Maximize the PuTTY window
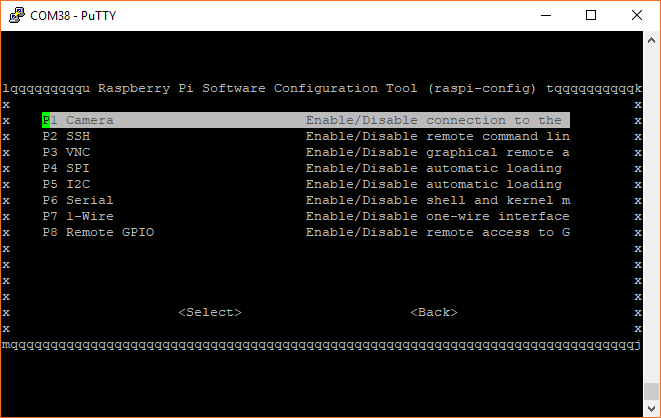Viewport: 661px width, 418px height. pyautogui.click(x=591, y=16)
